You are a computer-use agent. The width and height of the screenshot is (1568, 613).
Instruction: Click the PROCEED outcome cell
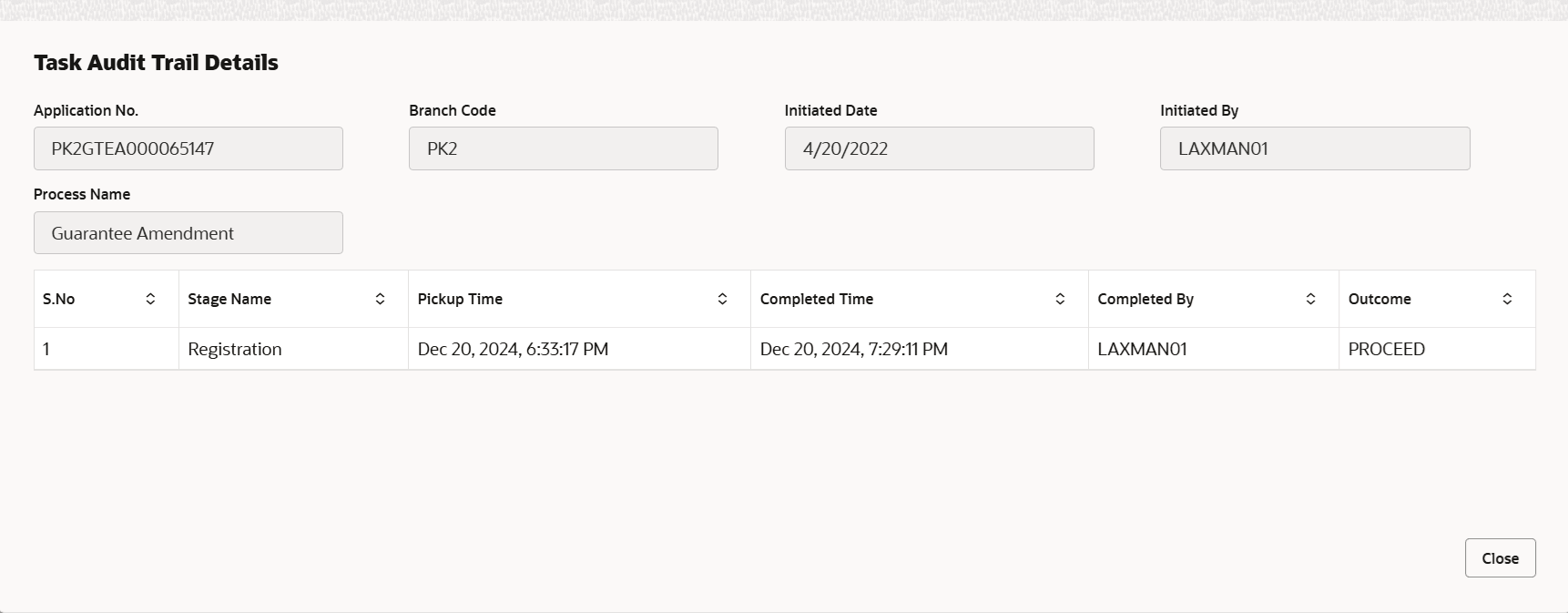tap(1386, 349)
